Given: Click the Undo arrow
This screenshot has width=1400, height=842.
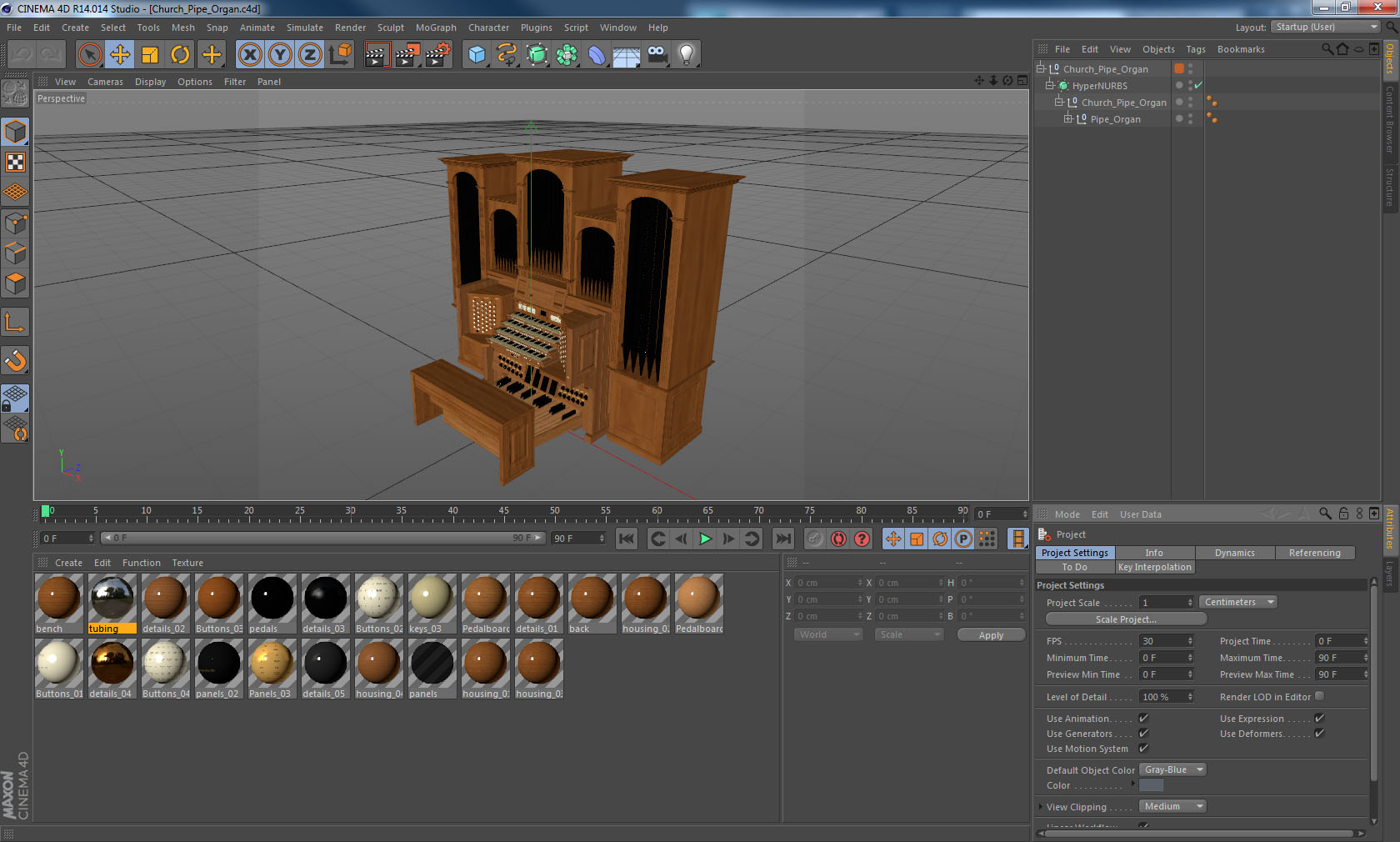Looking at the screenshot, I should pos(22,55).
